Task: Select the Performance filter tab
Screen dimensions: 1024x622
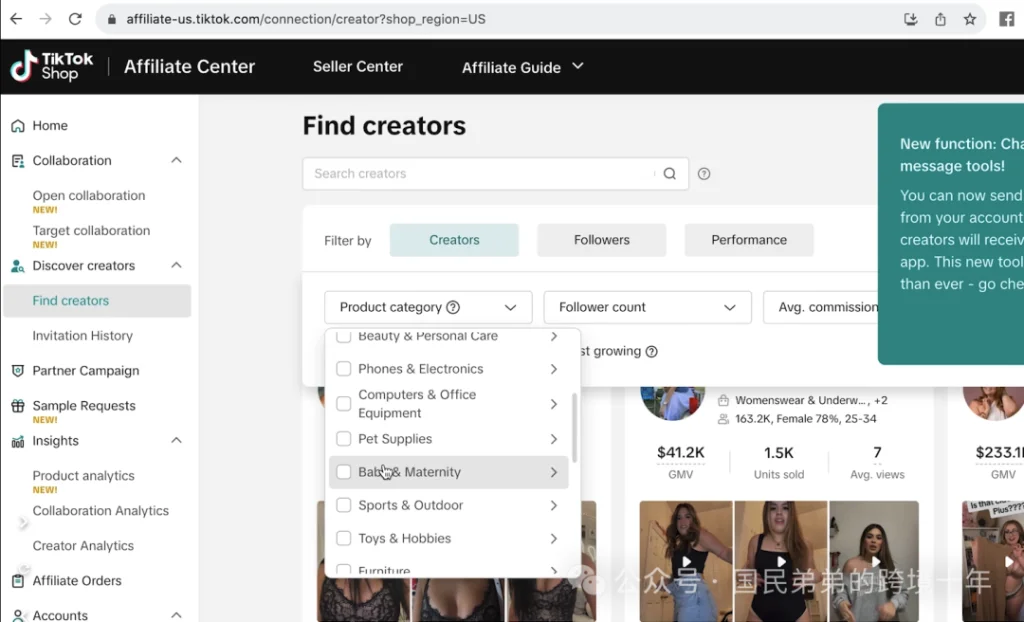Action: 748,240
